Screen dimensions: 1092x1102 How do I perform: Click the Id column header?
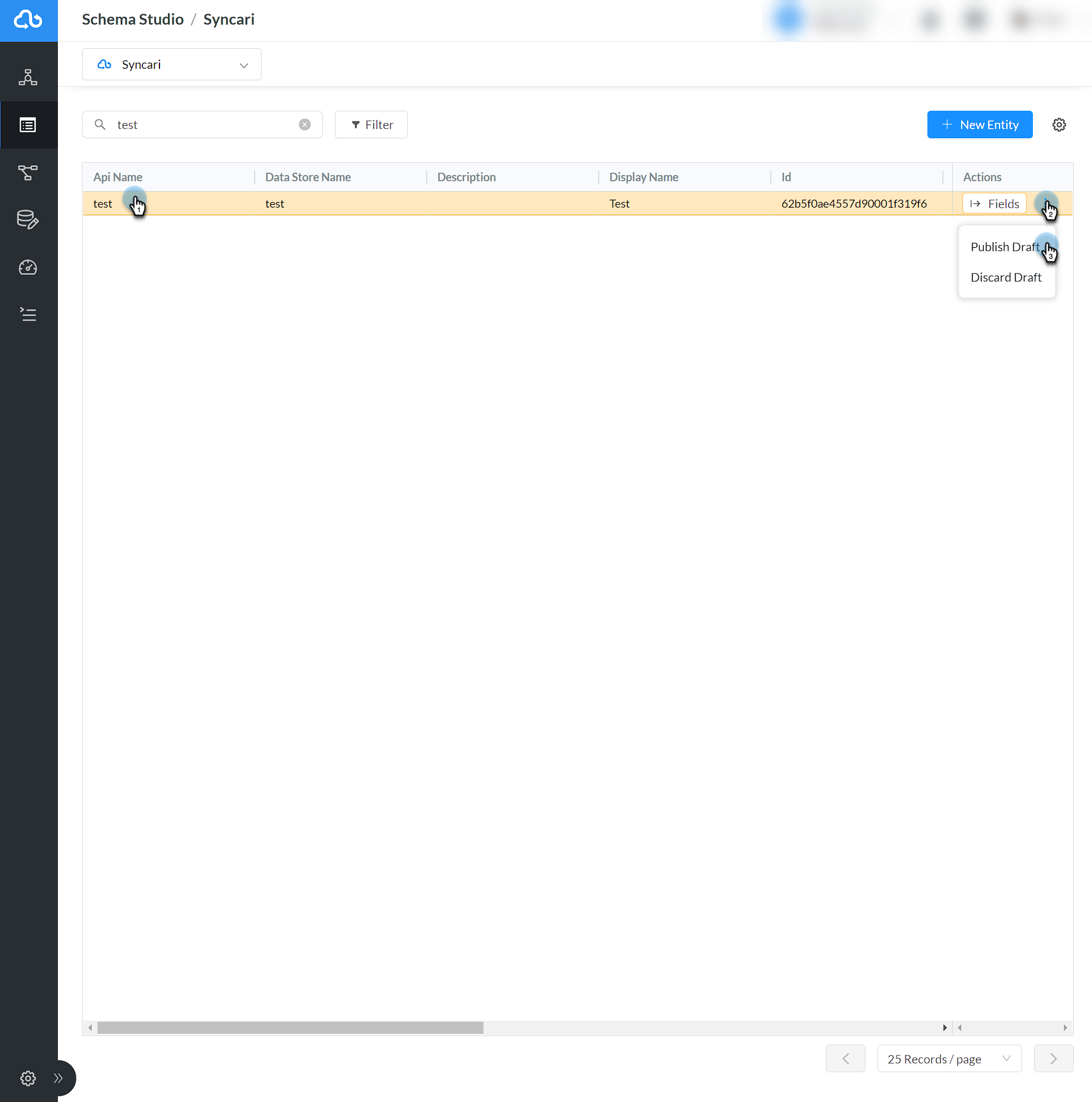click(x=786, y=177)
